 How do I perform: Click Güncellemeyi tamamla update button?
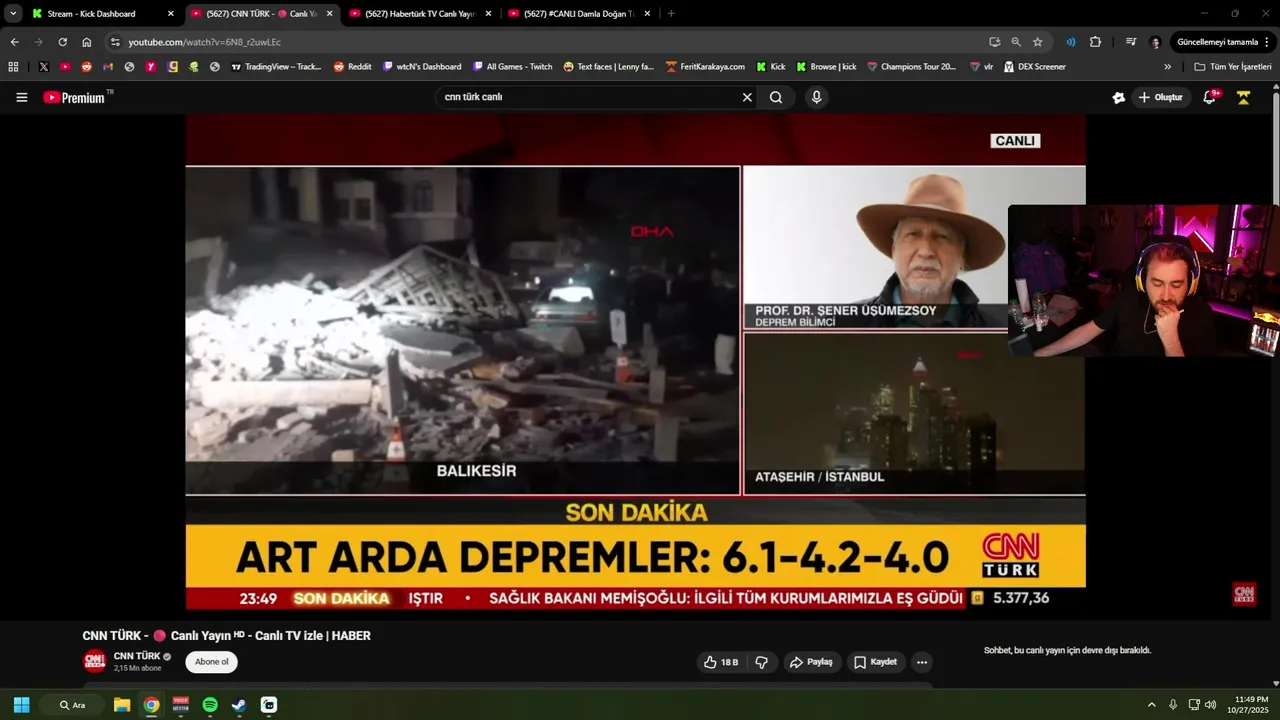pyautogui.click(x=1224, y=42)
